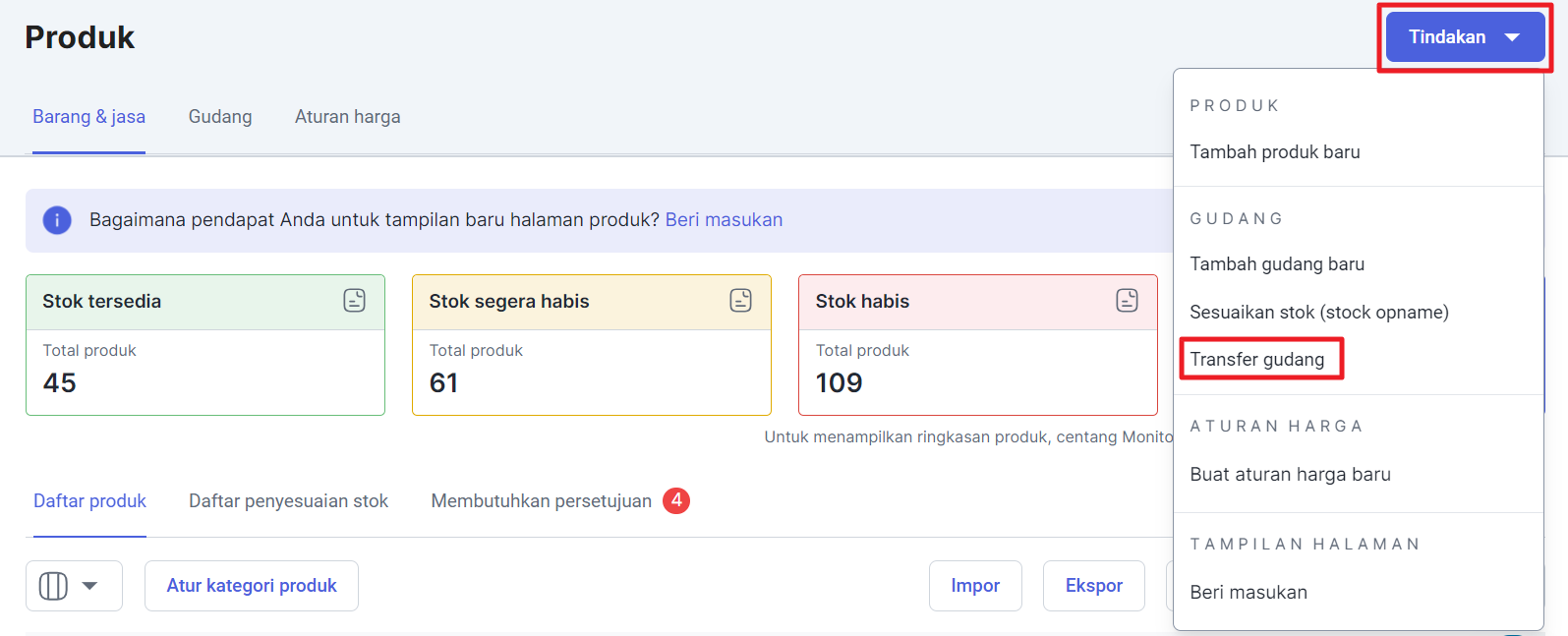Click report icon on Stok segera habis card
The width and height of the screenshot is (1568, 636).
point(741,301)
